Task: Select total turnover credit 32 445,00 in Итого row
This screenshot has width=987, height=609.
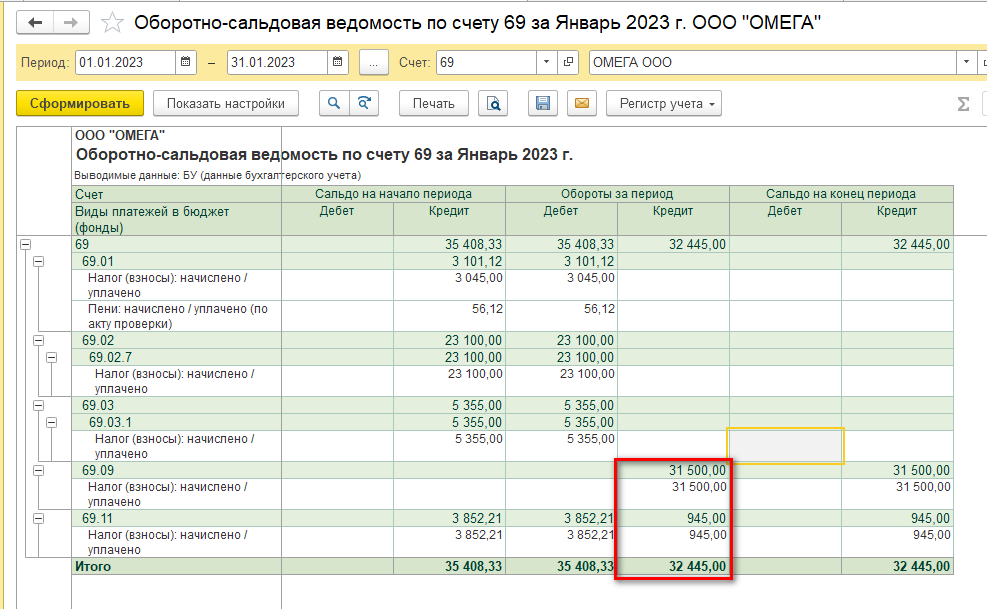Action: click(x=674, y=566)
